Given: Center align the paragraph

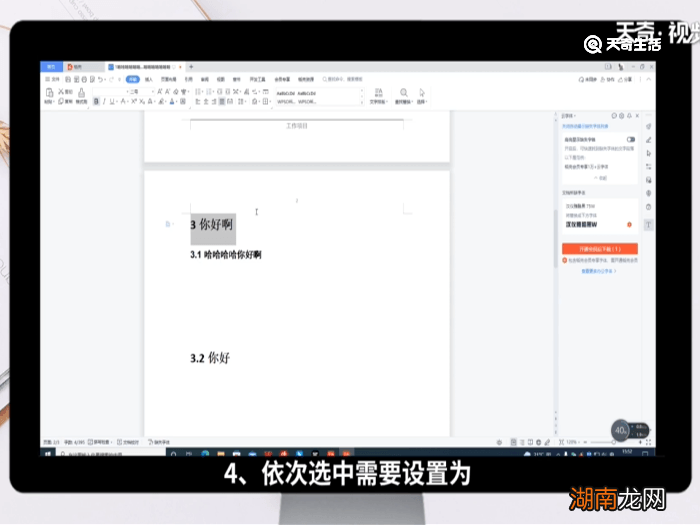Looking at the screenshot, I should click(206, 102).
